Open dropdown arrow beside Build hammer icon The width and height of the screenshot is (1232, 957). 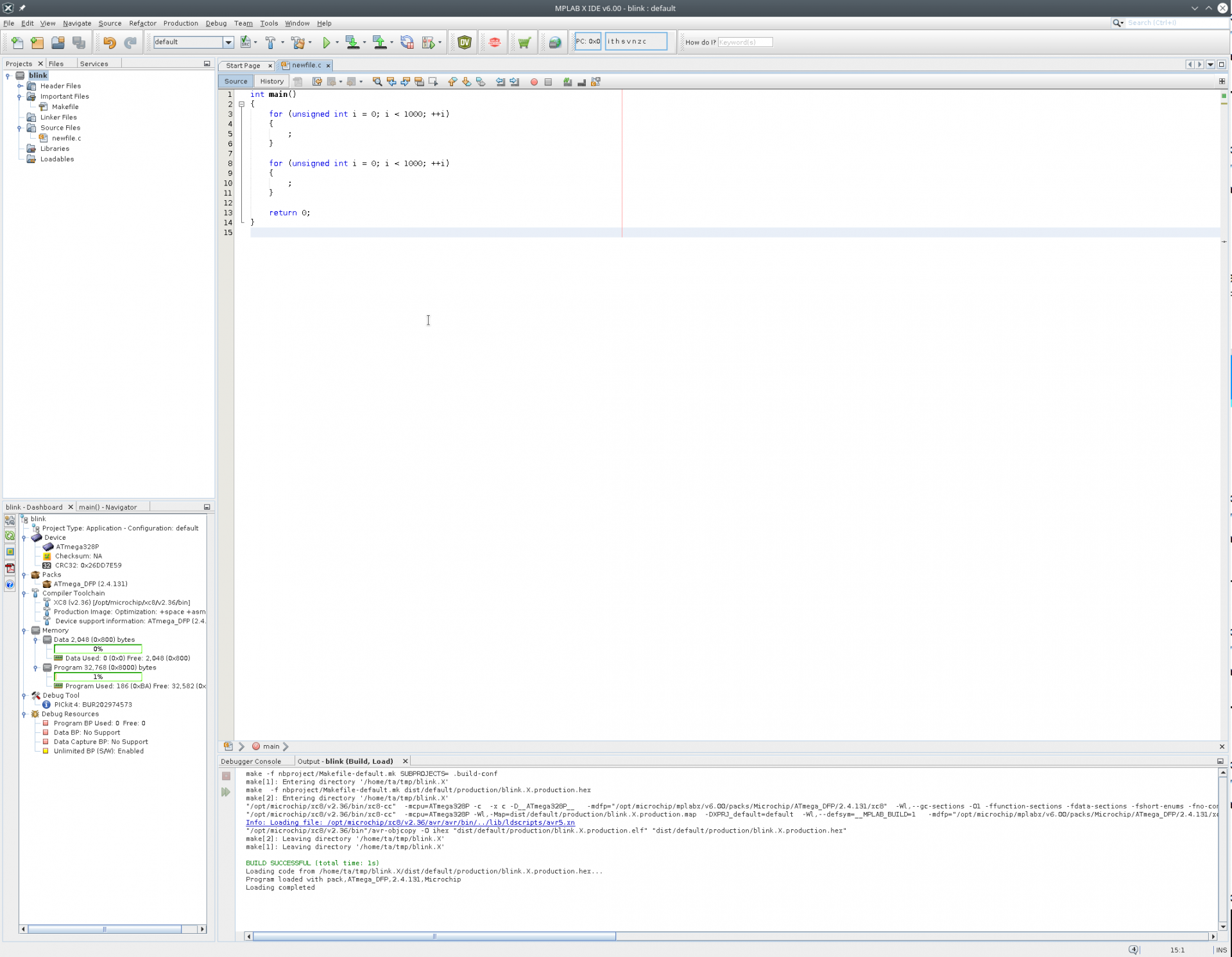pyautogui.click(x=282, y=42)
